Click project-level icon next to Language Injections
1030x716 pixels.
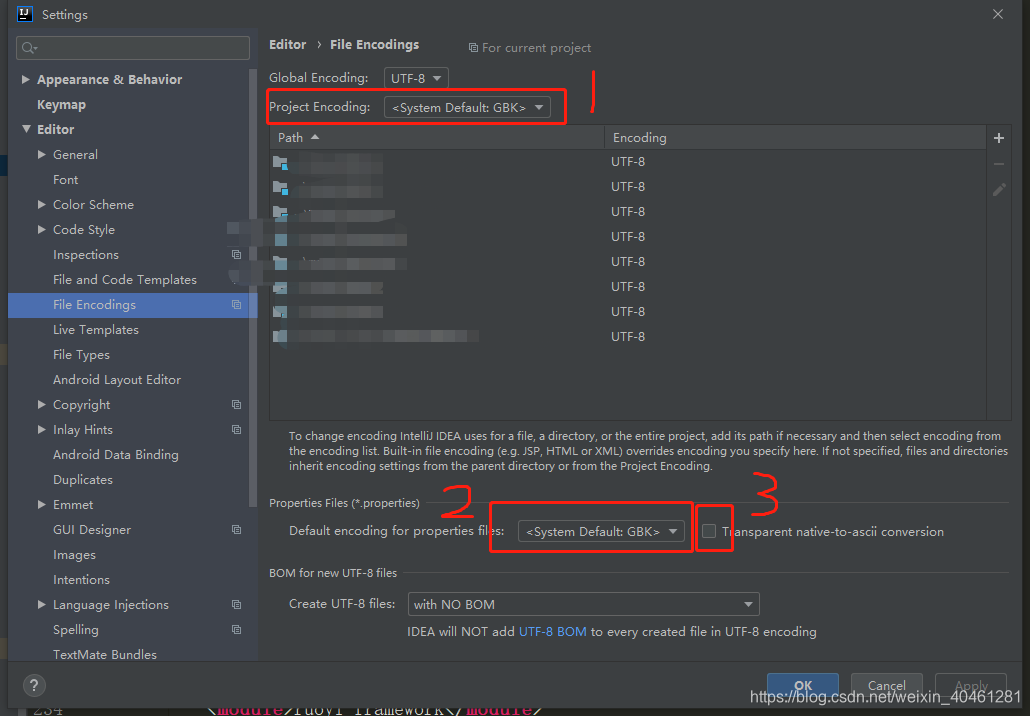click(x=236, y=604)
